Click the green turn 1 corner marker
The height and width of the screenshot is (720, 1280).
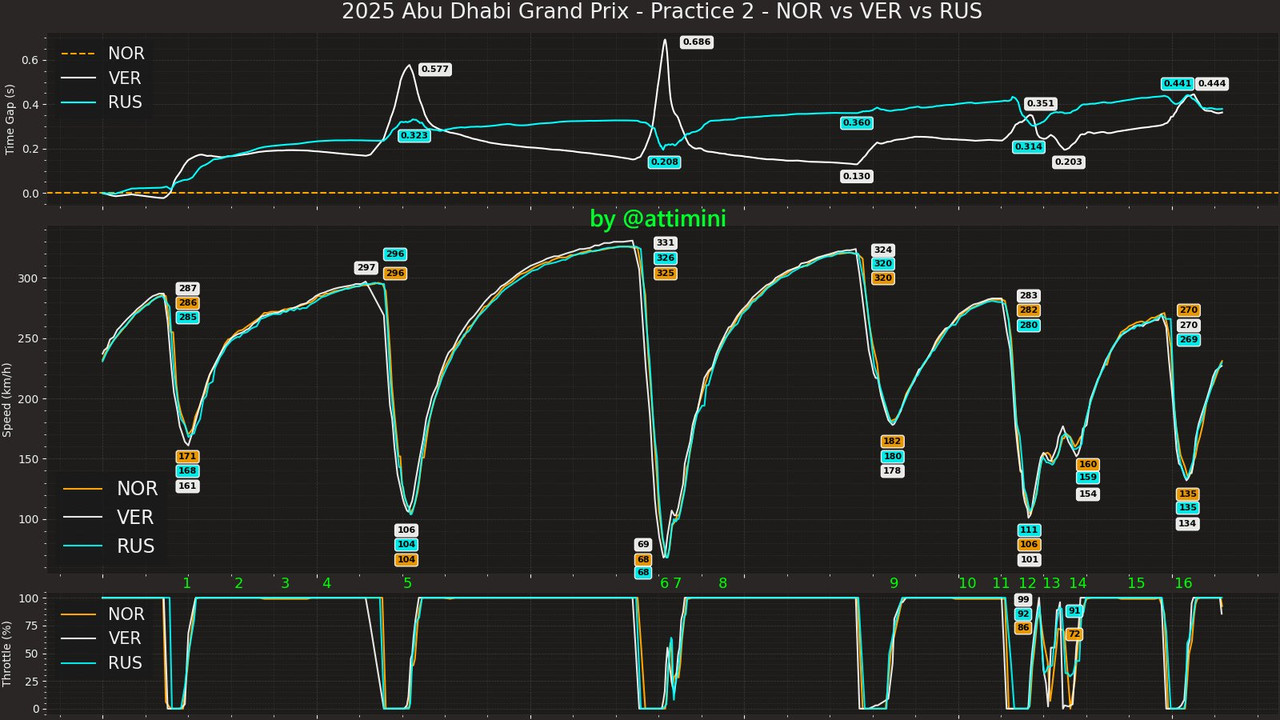187,583
